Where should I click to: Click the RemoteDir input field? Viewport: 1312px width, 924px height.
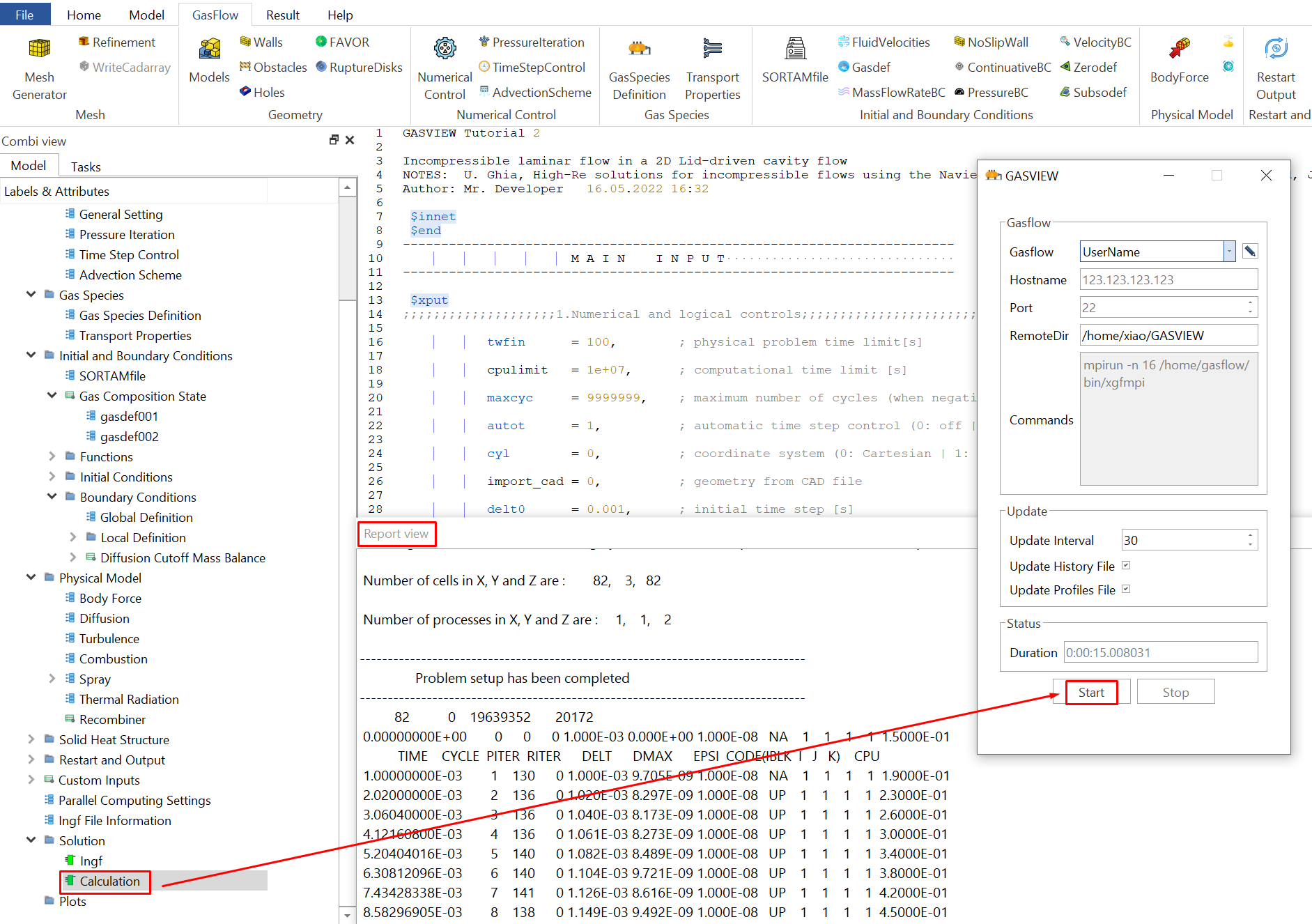(x=1168, y=336)
